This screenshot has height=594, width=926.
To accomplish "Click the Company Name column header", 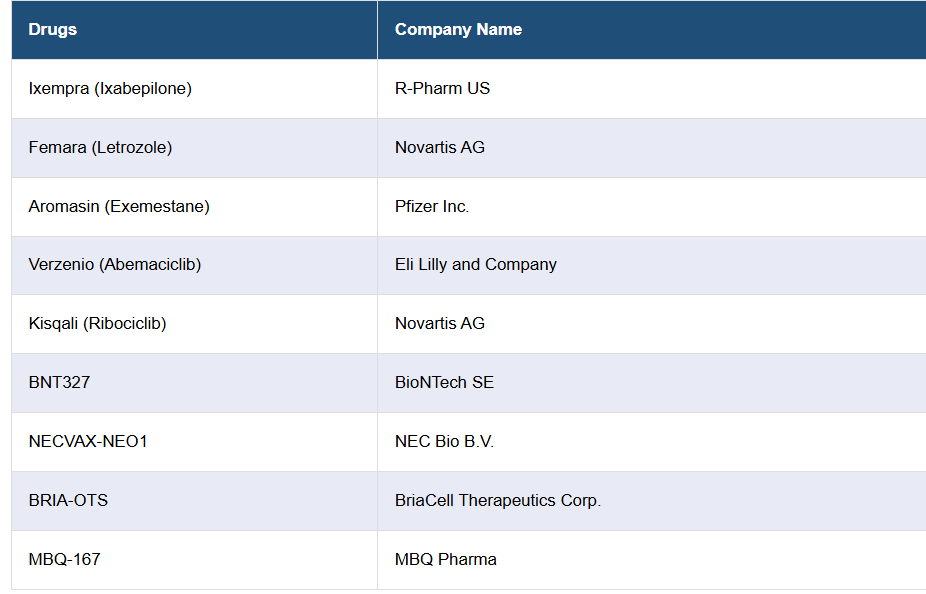I will pos(458,30).
